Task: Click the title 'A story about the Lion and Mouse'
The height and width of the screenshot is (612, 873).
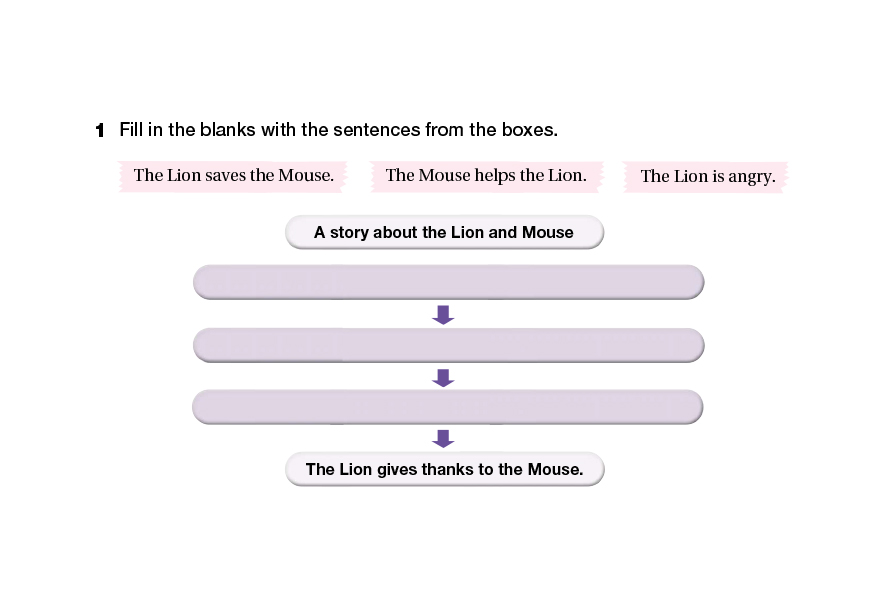Action: click(444, 233)
